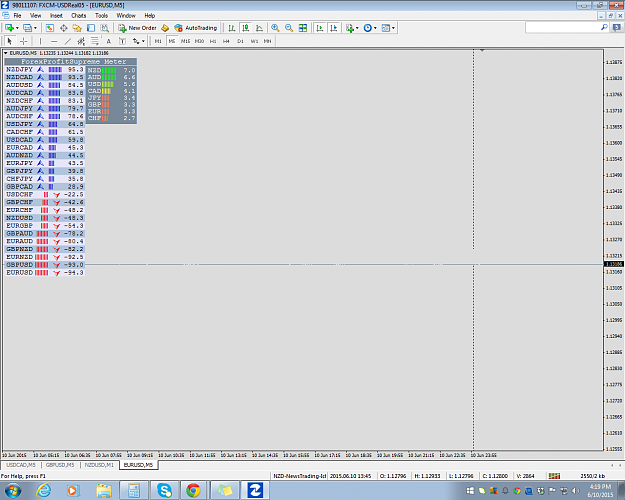Open MetaEditor from the toolbar
This screenshot has height=500, width=625.
pos(165,28)
